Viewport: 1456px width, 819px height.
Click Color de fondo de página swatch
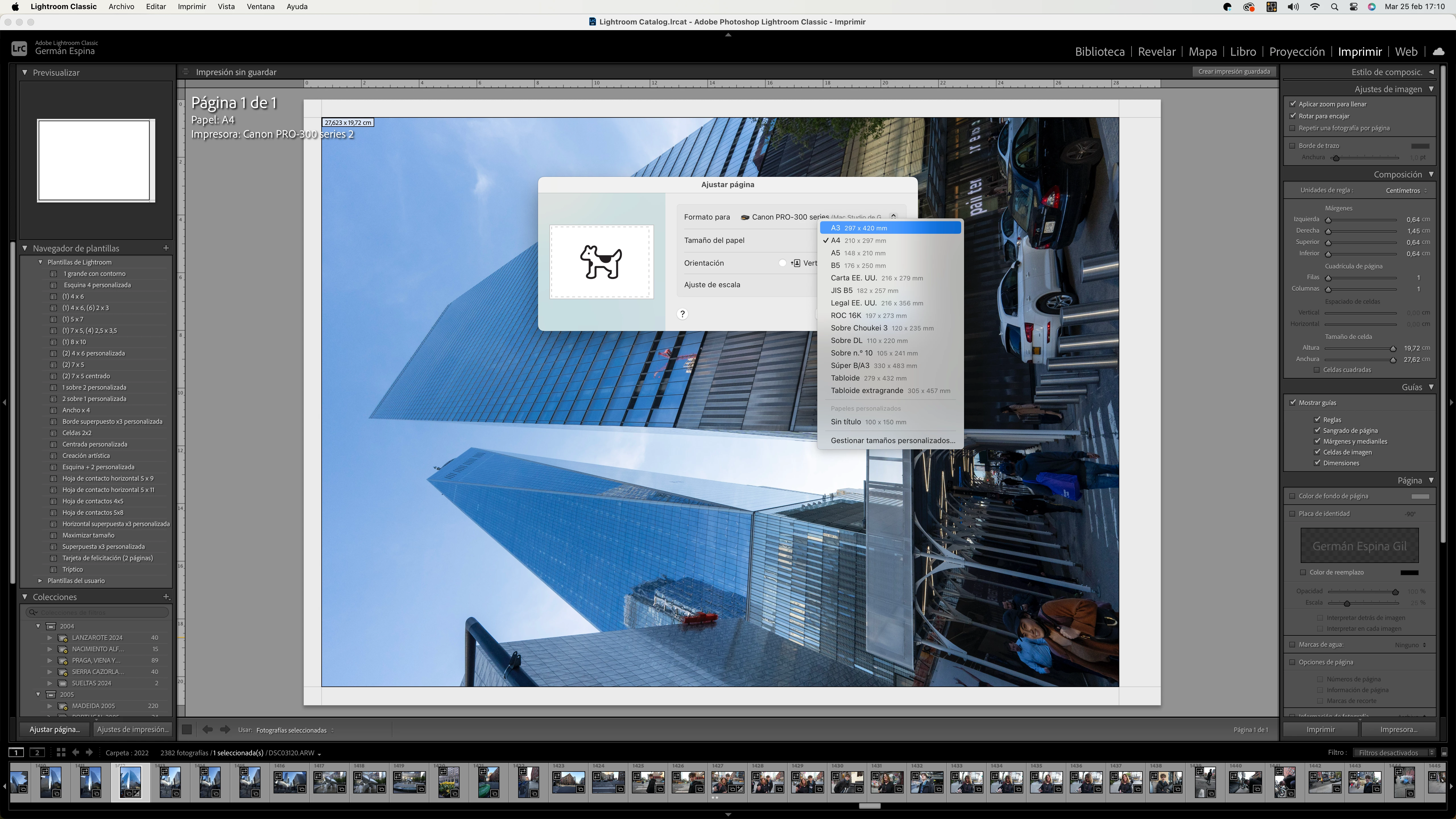pyautogui.click(x=1420, y=496)
